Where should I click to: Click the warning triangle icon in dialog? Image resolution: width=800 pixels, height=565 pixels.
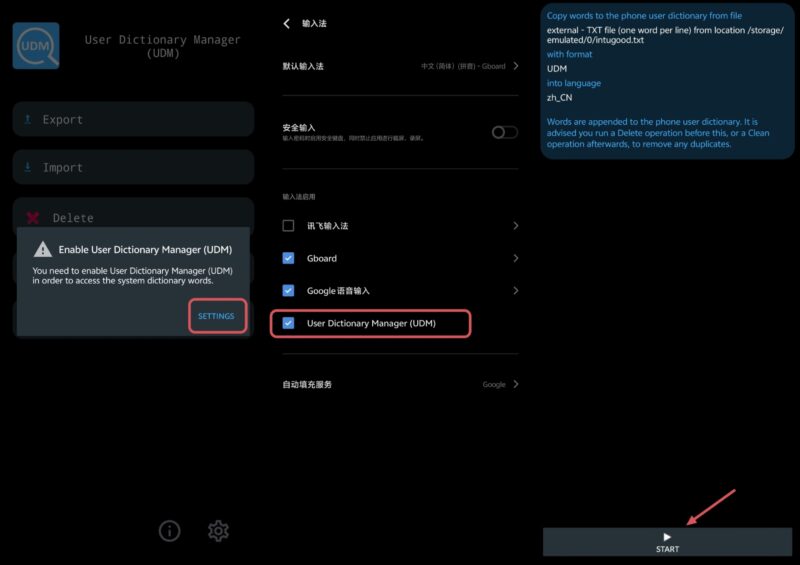[x=43, y=249]
